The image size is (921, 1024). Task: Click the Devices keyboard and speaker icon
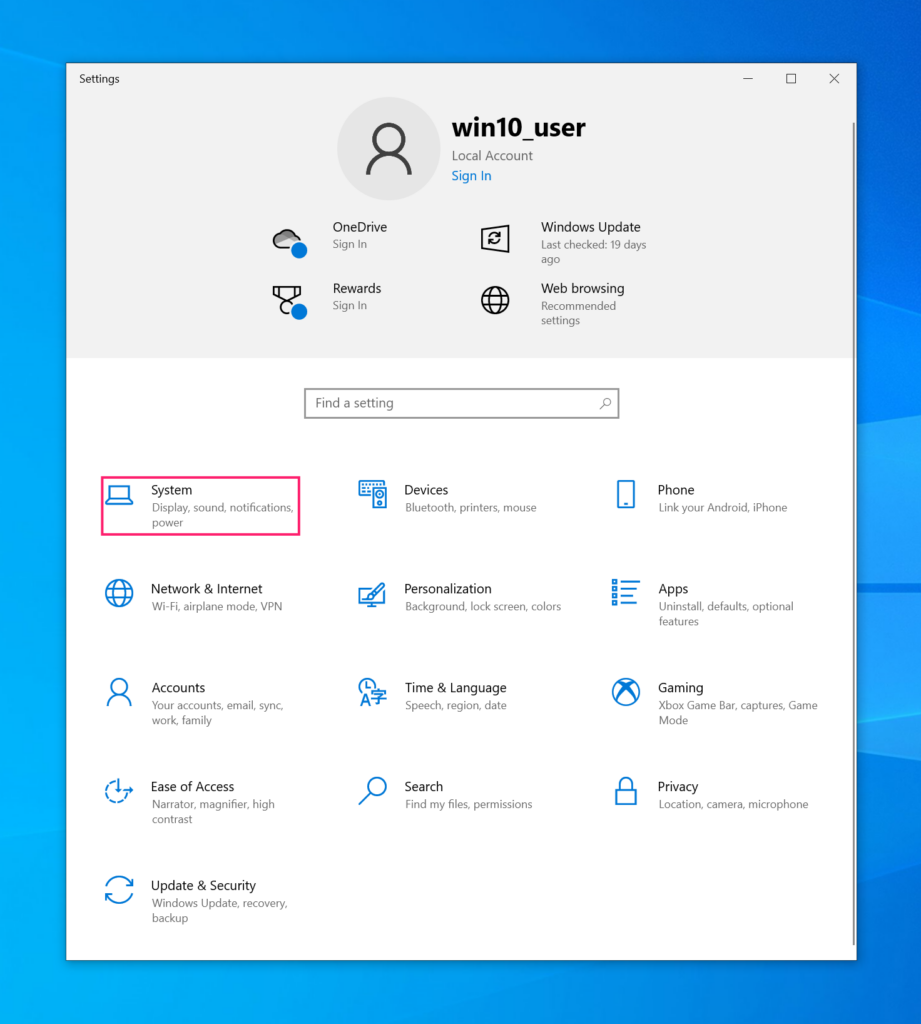tap(372, 494)
